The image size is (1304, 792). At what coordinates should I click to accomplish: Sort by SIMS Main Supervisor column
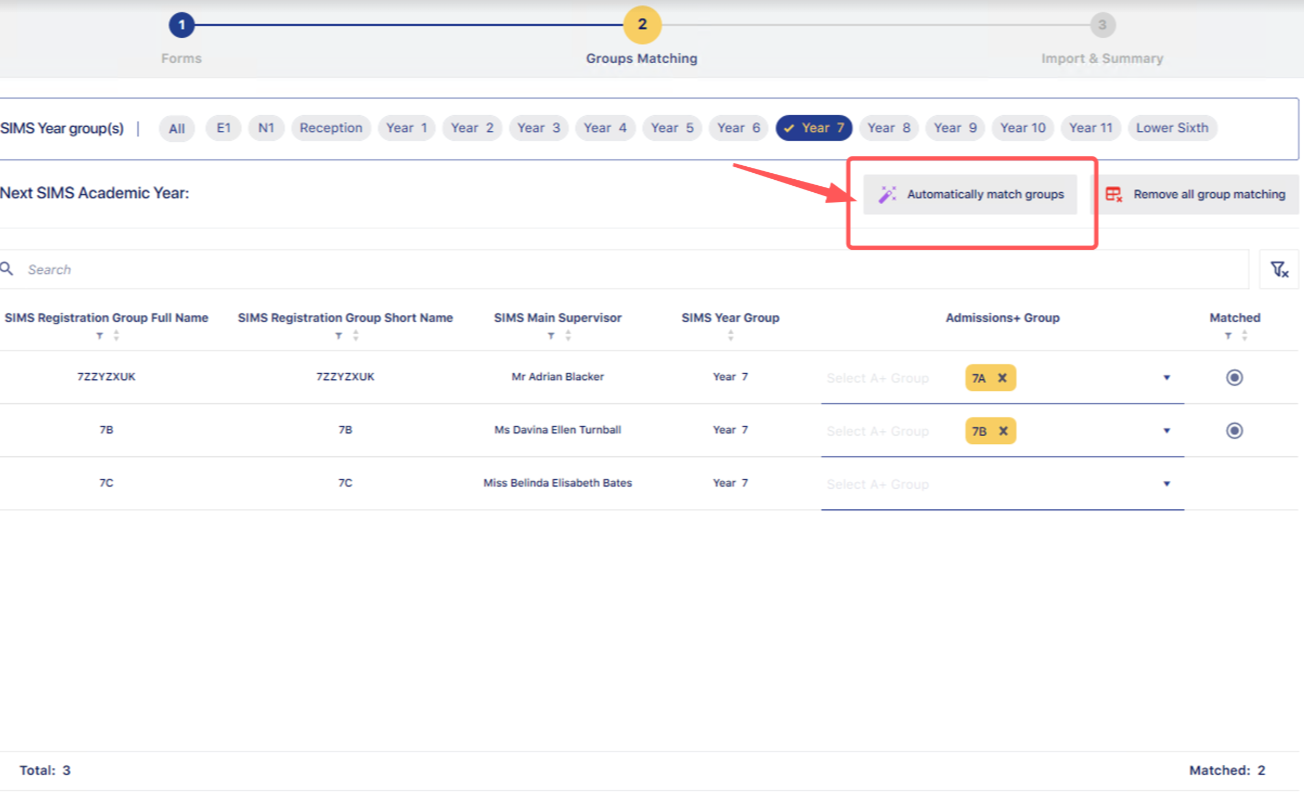tap(568, 336)
